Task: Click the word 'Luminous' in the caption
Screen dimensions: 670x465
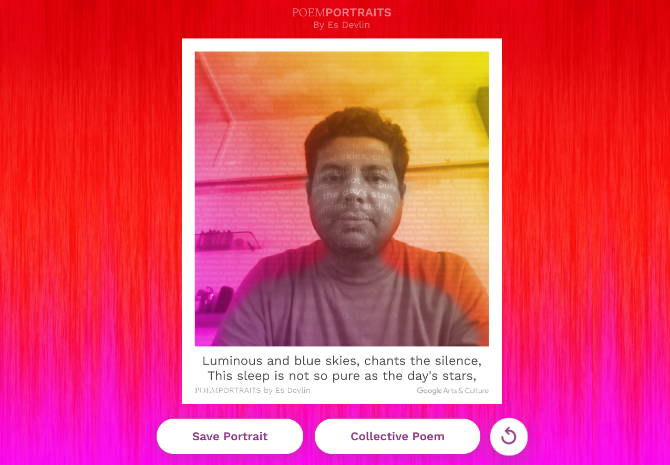Action: (x=232, y=361)
